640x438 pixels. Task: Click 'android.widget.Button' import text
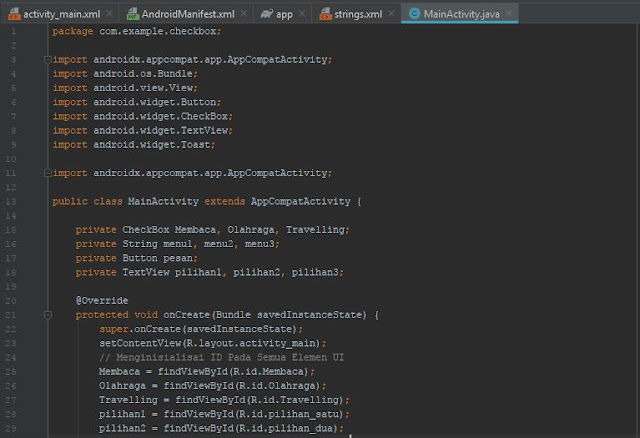(155, 102)
